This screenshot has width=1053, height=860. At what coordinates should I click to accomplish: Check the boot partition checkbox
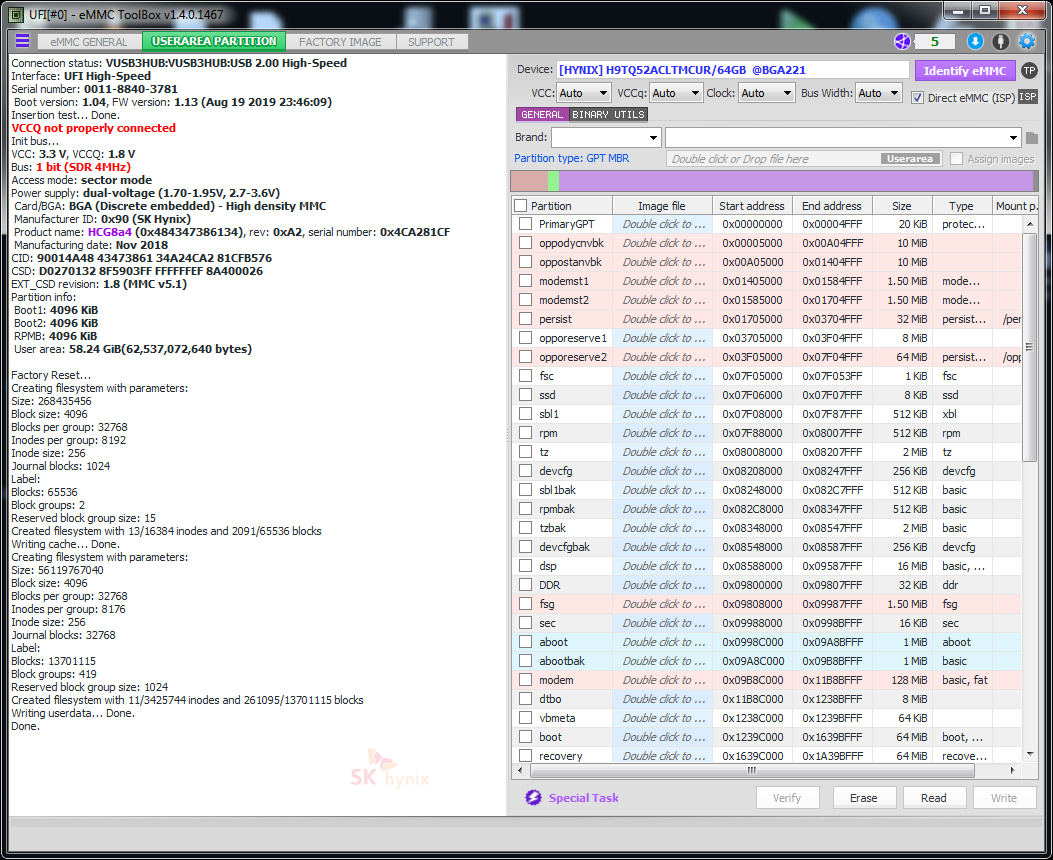526,737
